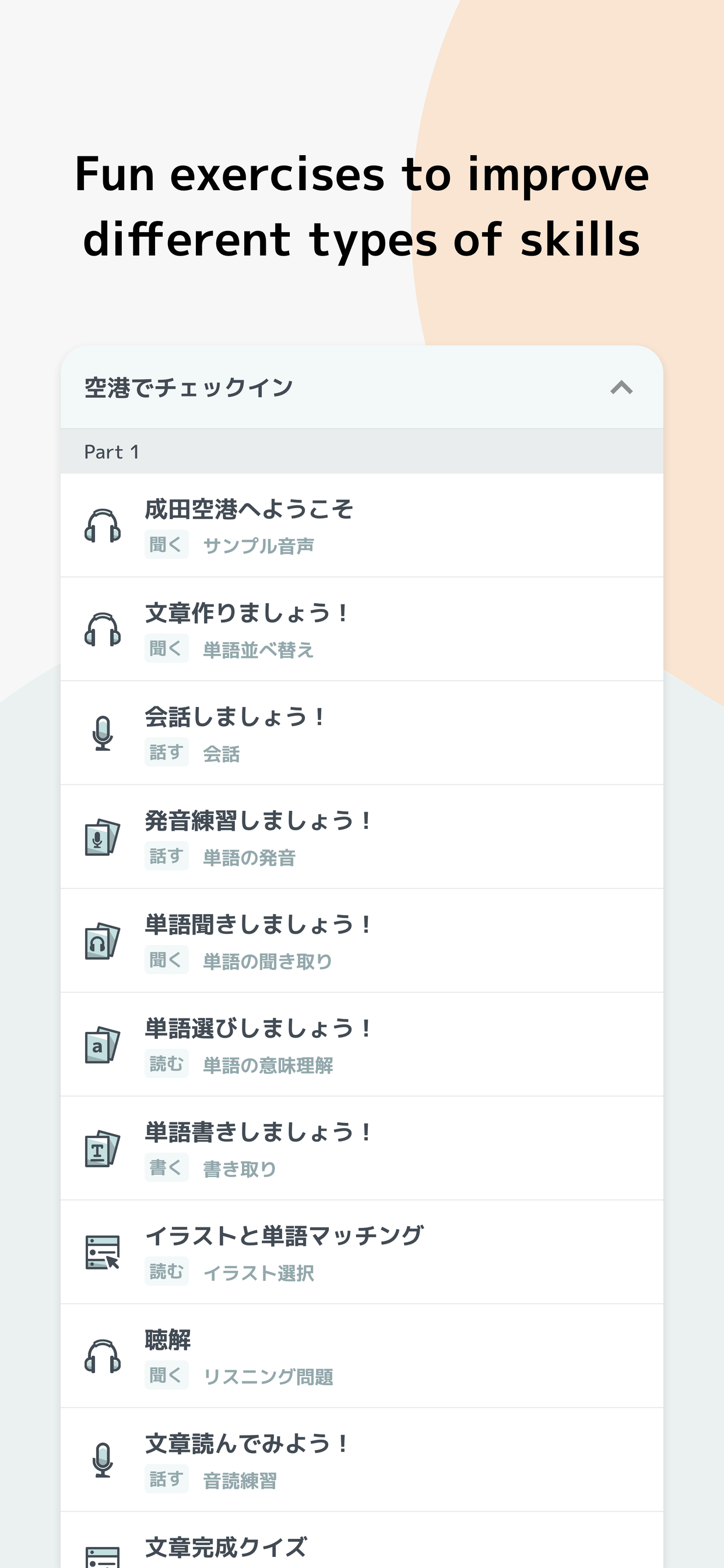This screenshot has height=1568, width=724.
Task: Click the Part 1 section header
Action: (x=362, y=452)
